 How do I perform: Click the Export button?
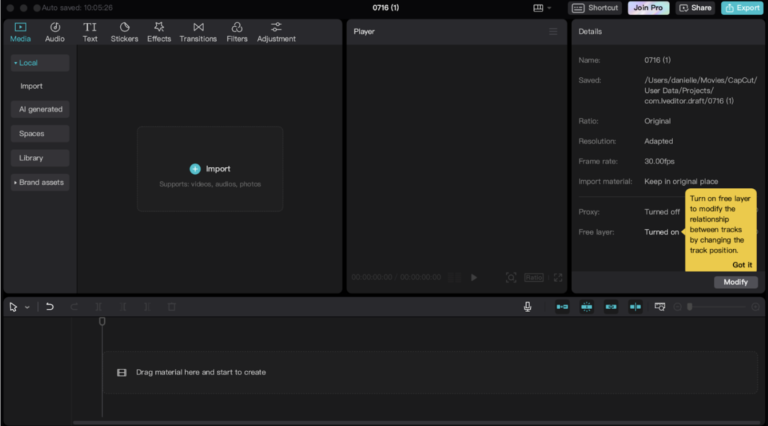(x=743, y=8)
